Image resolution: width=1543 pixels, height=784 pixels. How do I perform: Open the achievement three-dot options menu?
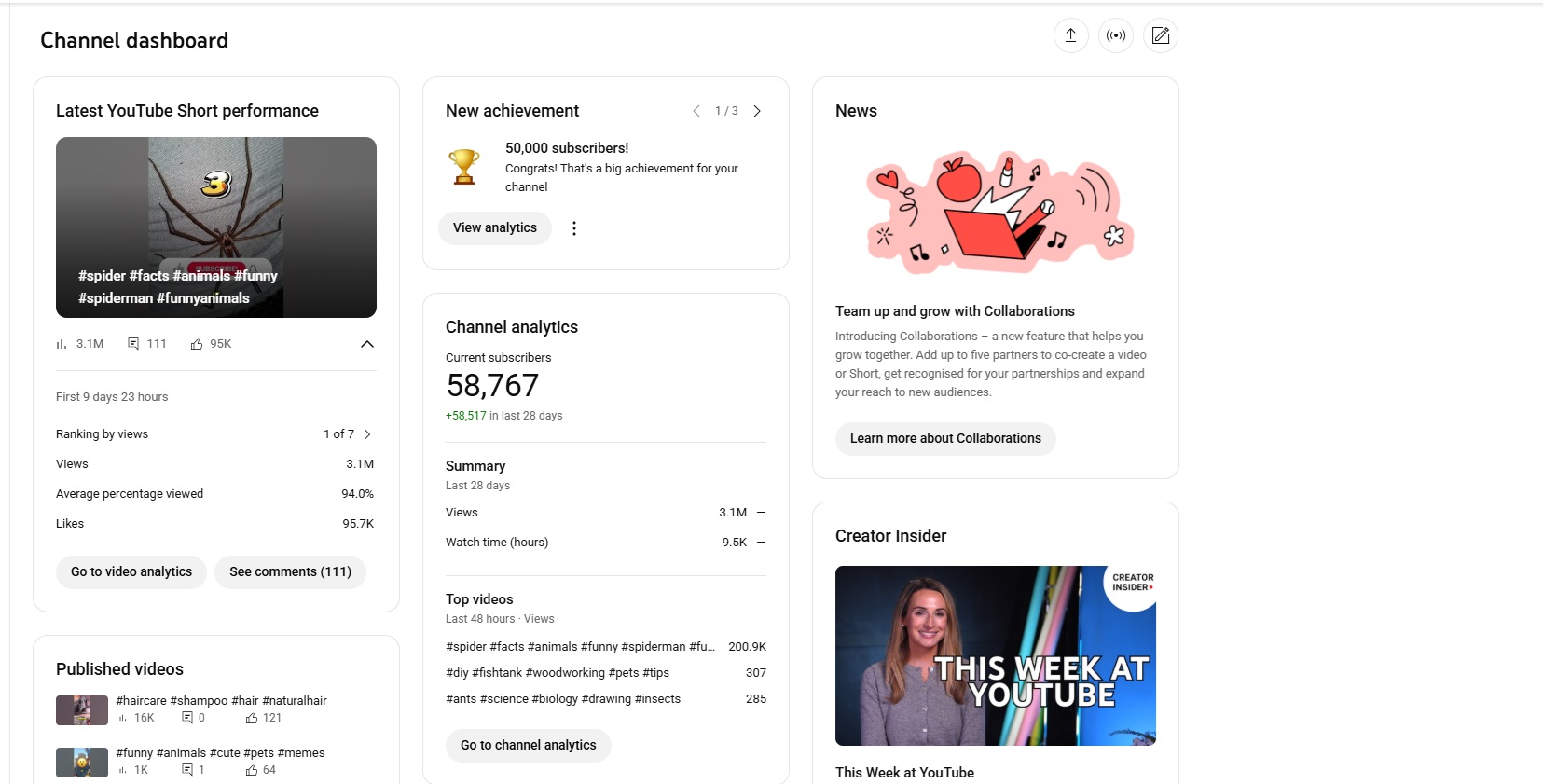coord(574,228)
